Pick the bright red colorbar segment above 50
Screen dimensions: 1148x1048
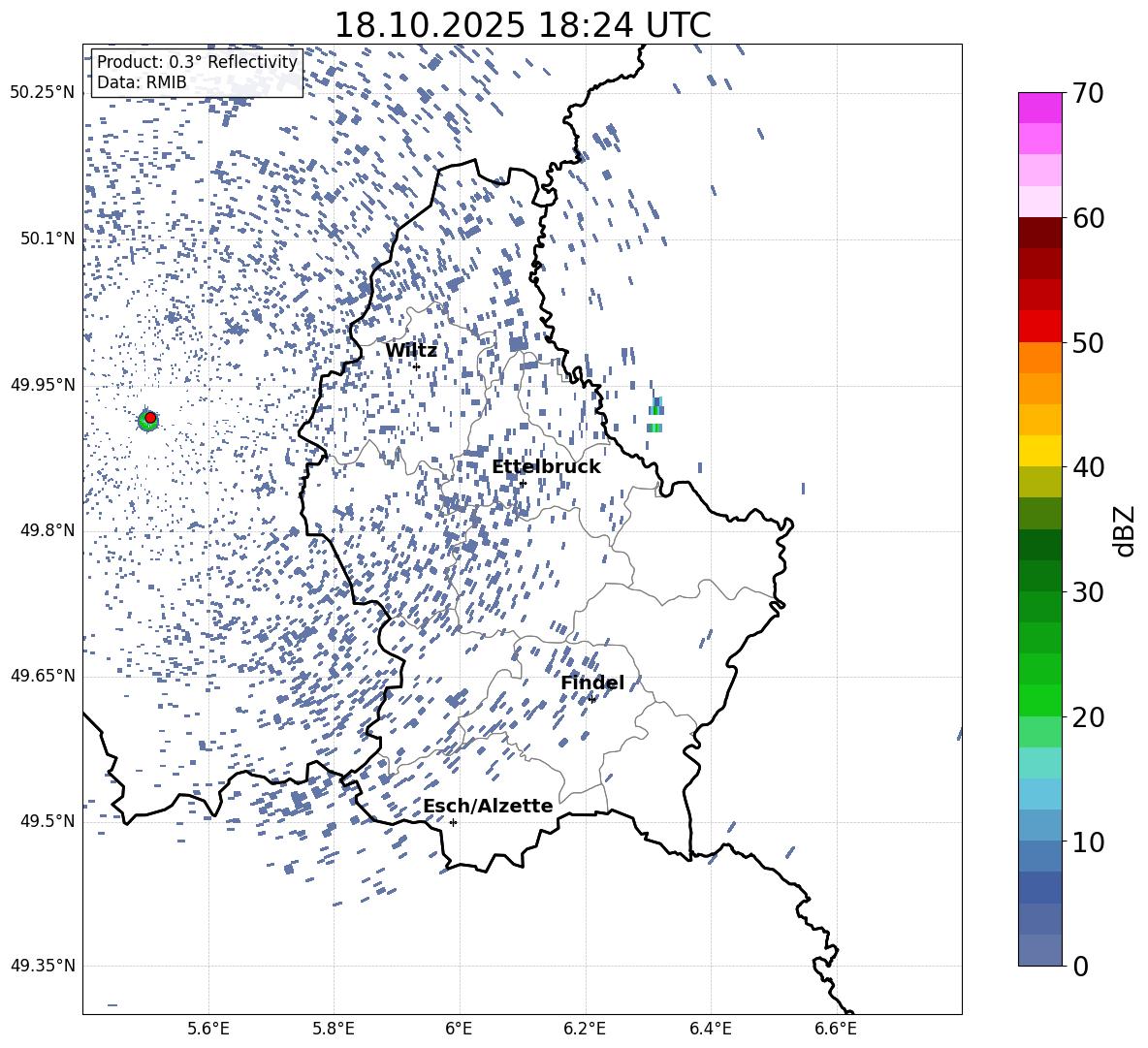coord(1040,326)
